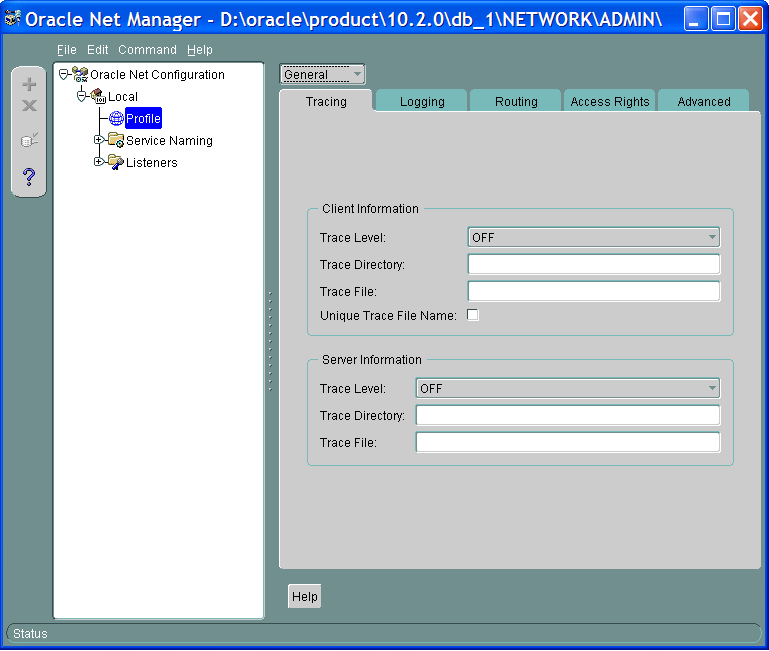Viewport: 769px width, 651px height.
Task: Open the File menu
Action: [67, 50]
